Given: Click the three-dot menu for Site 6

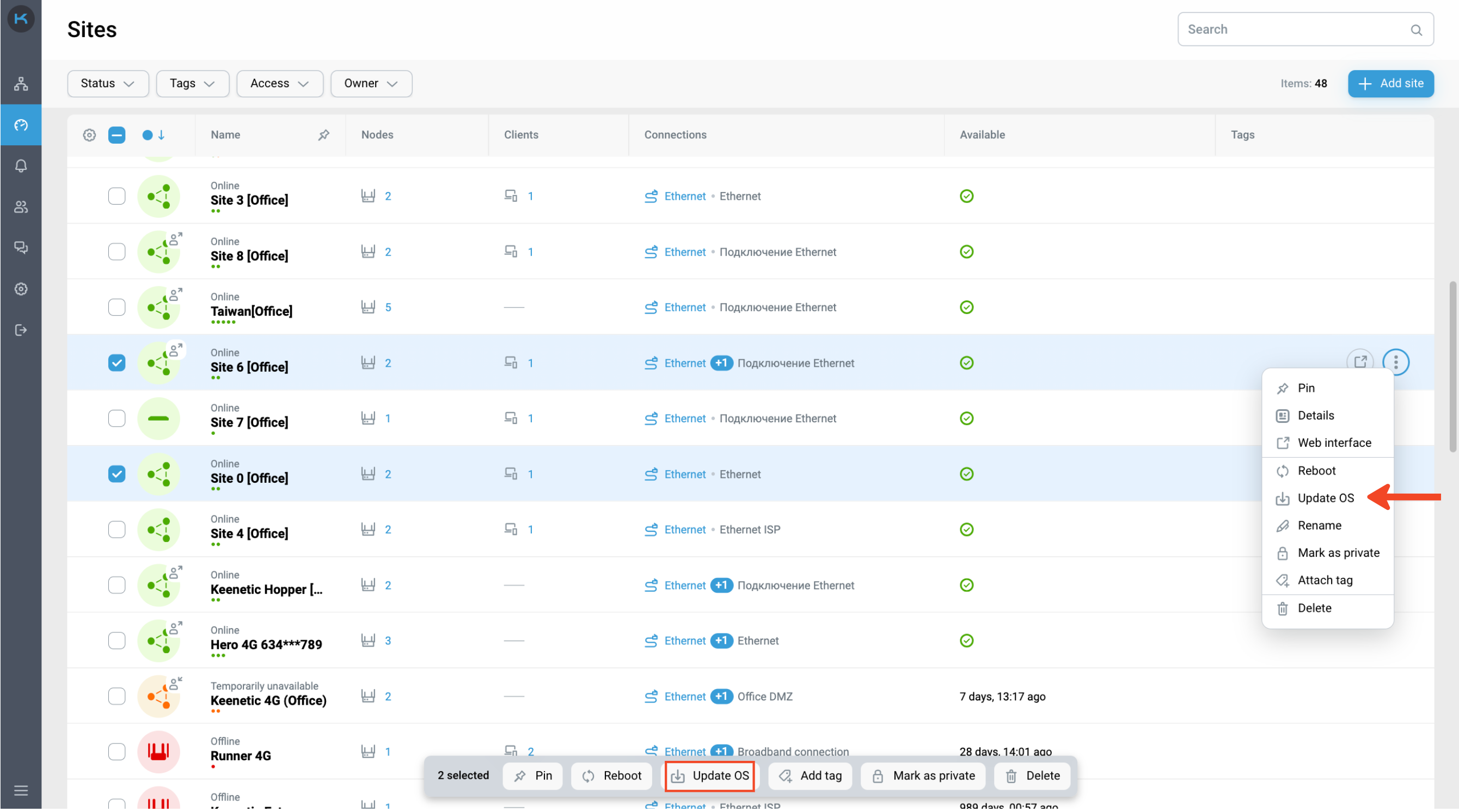Looking at the screenshot, I should 1395,362.
